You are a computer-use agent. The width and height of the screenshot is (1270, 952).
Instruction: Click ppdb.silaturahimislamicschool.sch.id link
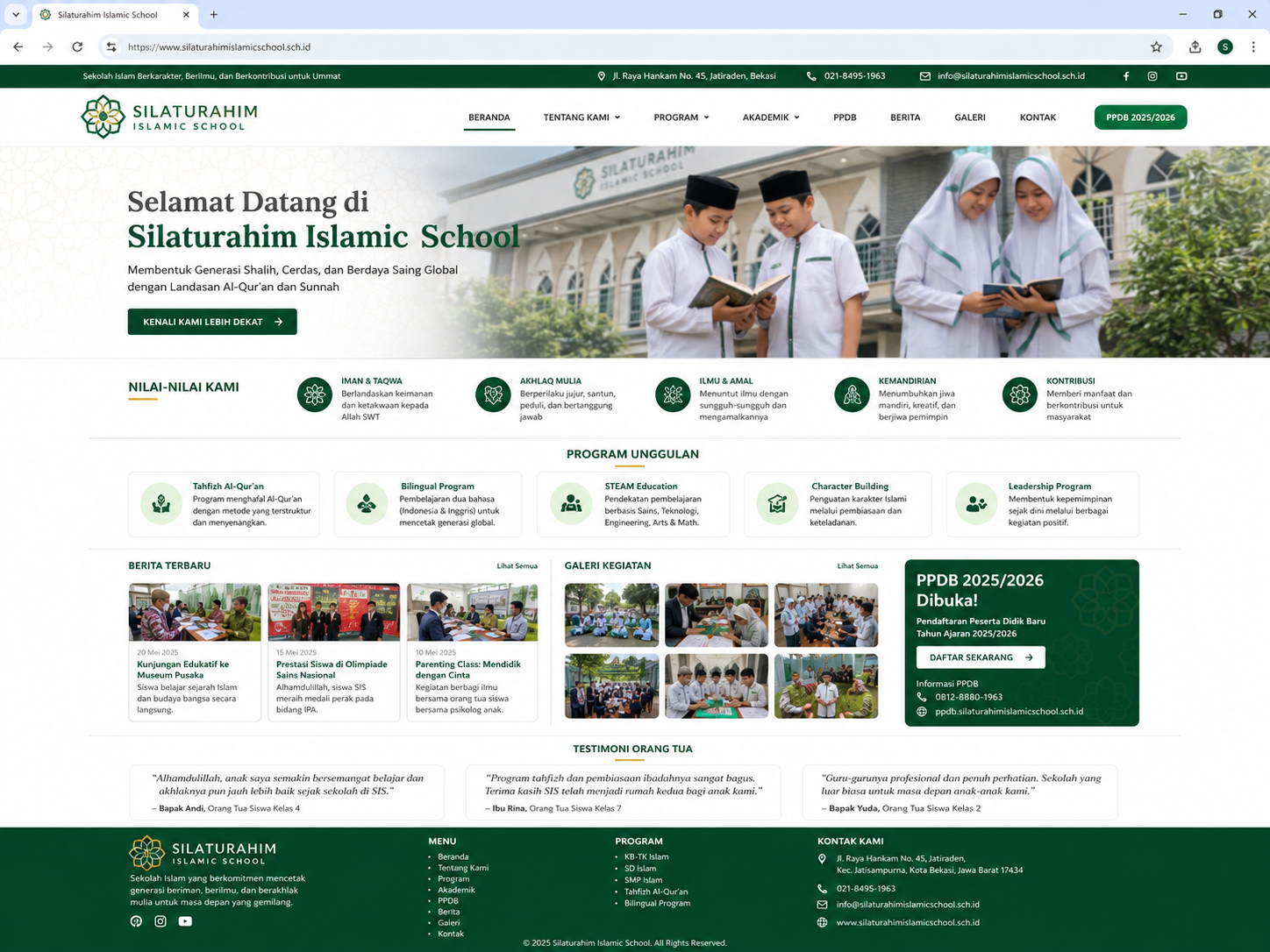(x=1009, y=712)
